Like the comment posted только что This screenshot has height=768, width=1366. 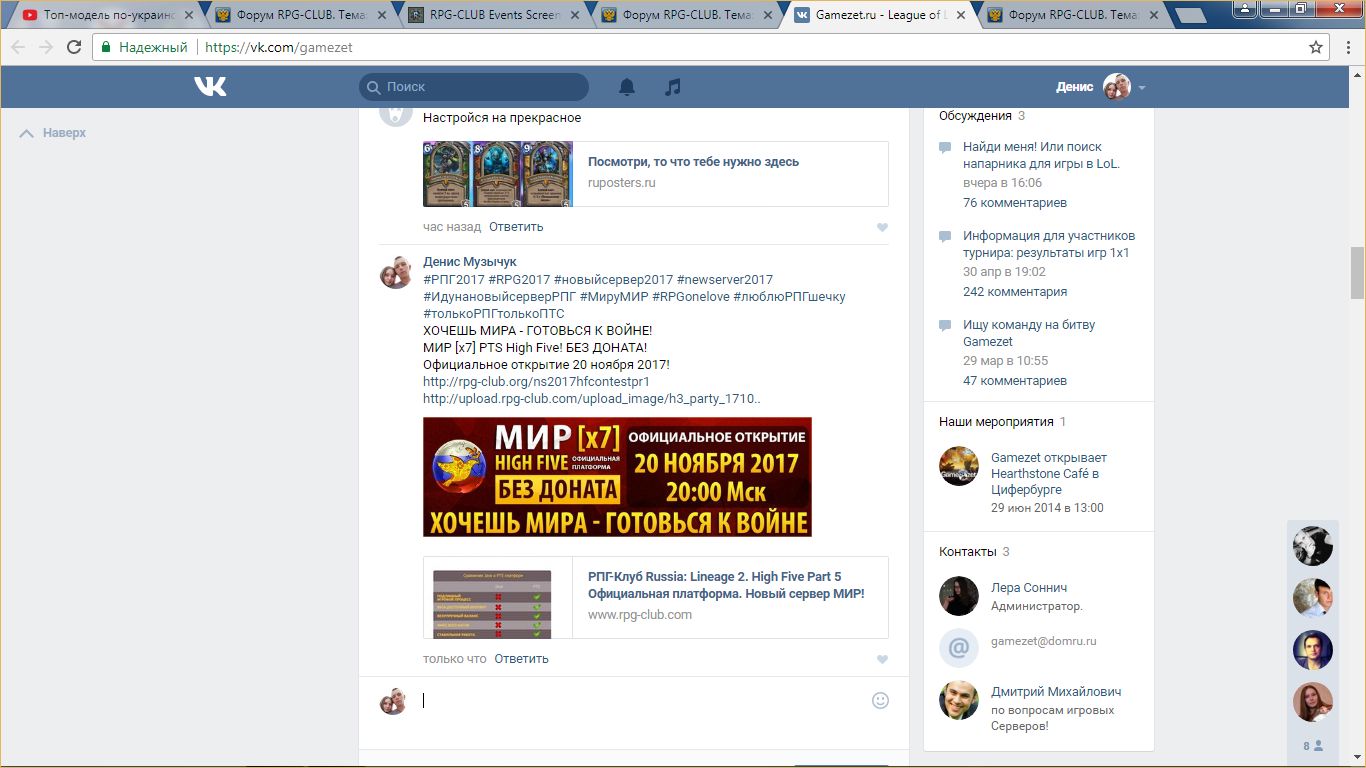(x=882, y=660)
